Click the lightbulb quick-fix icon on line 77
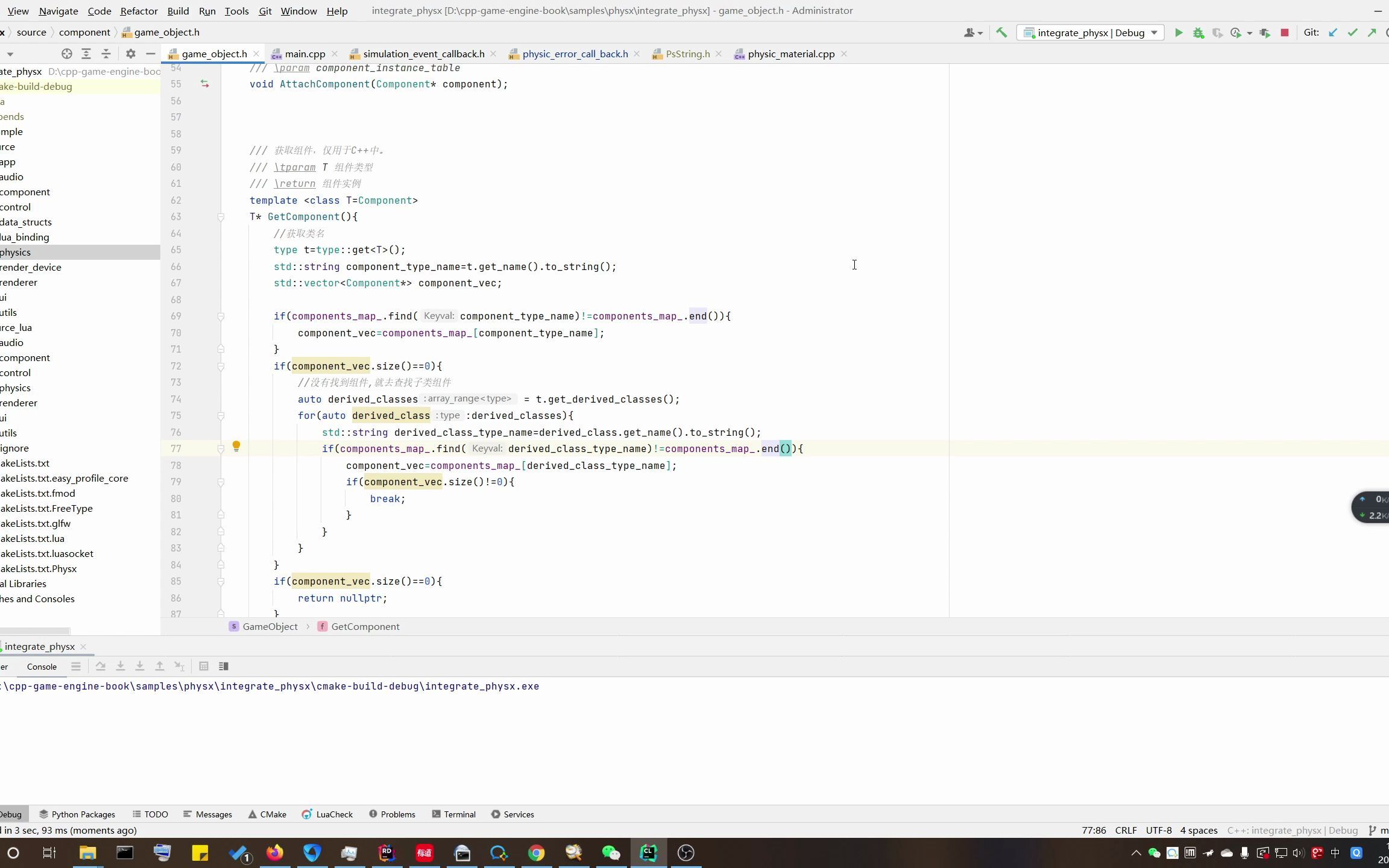Screen dimensions: 1389x868 coord(236,446)
